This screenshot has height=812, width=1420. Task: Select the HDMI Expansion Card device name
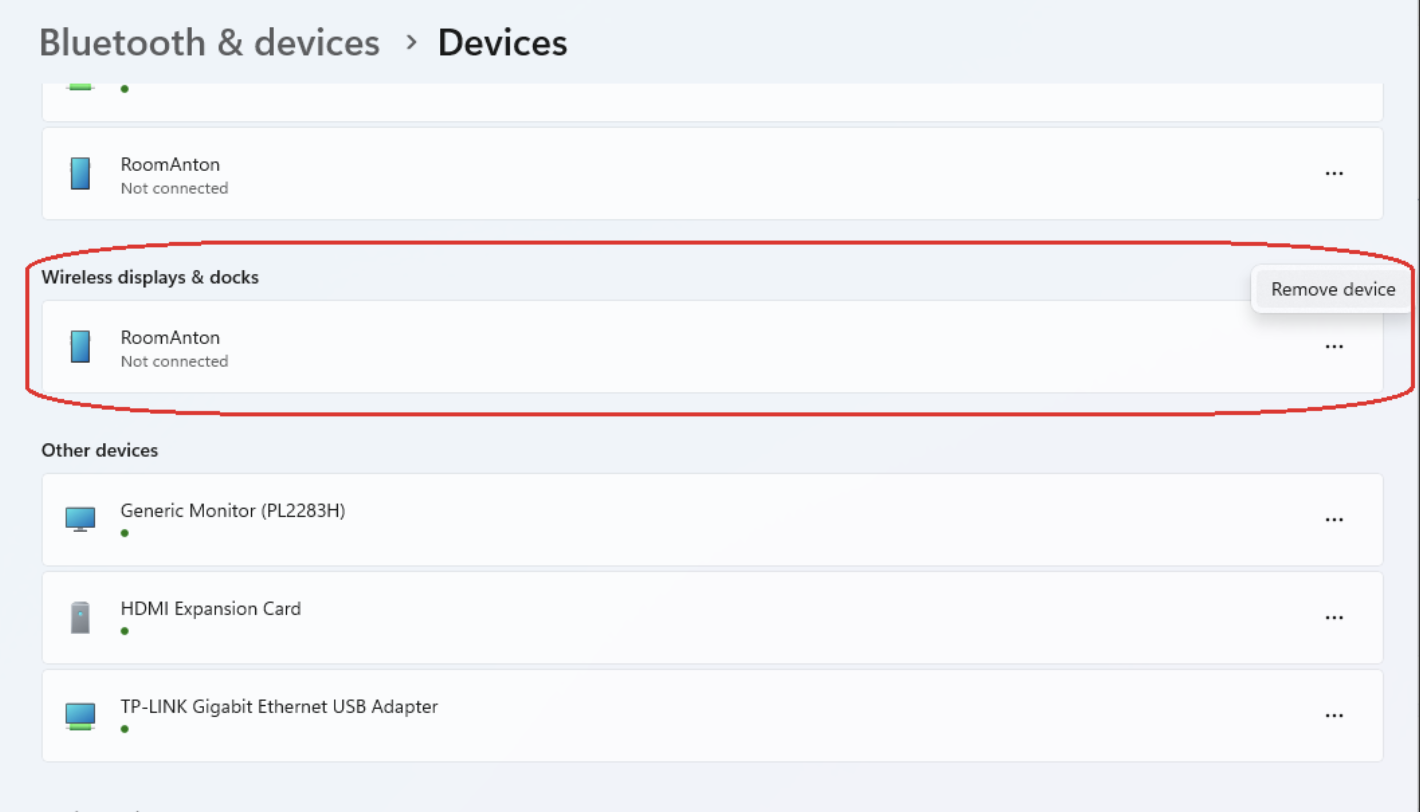210,608
